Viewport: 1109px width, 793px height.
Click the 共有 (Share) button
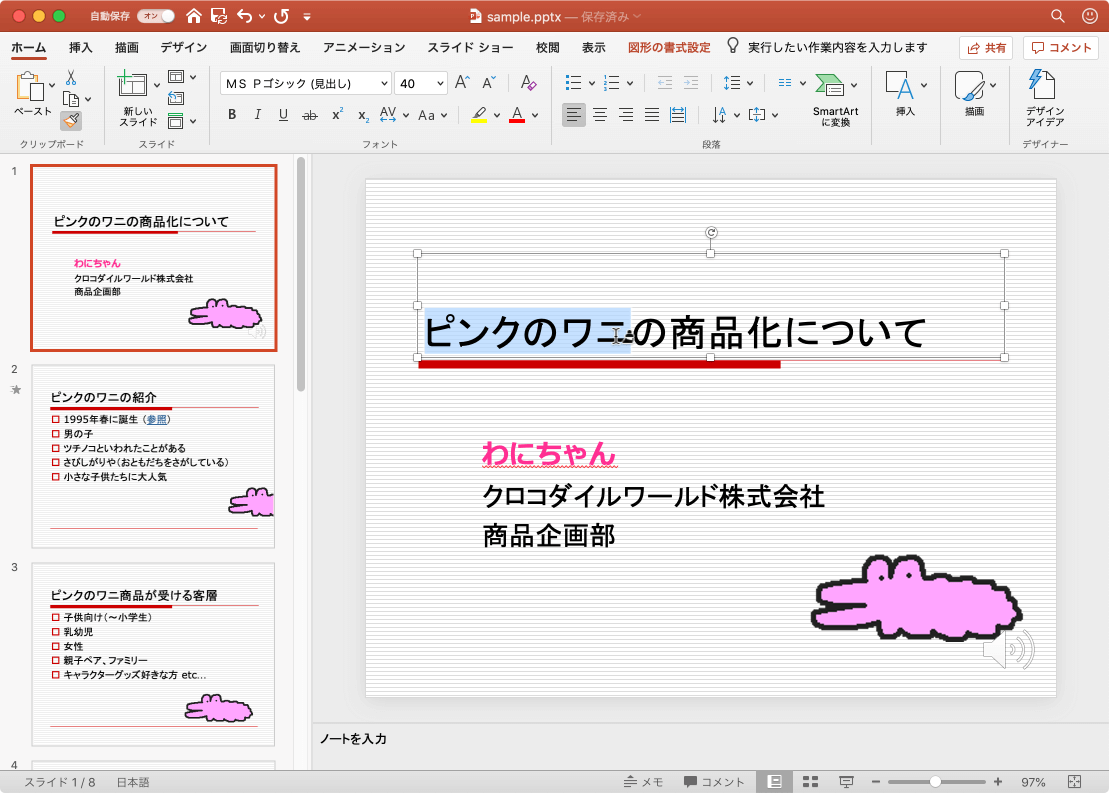[x=985, y=47]
